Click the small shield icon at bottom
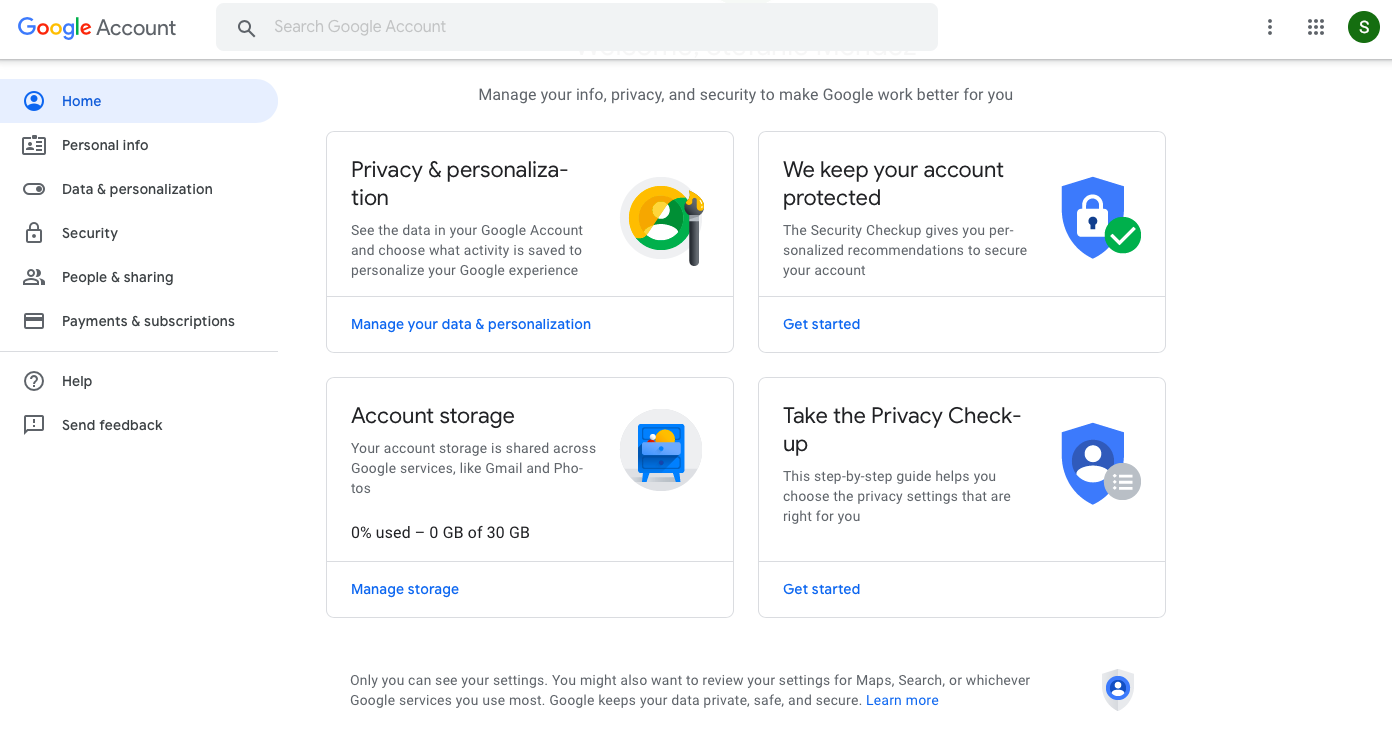The image size is (1392, 744). (x=1118, y=689)
